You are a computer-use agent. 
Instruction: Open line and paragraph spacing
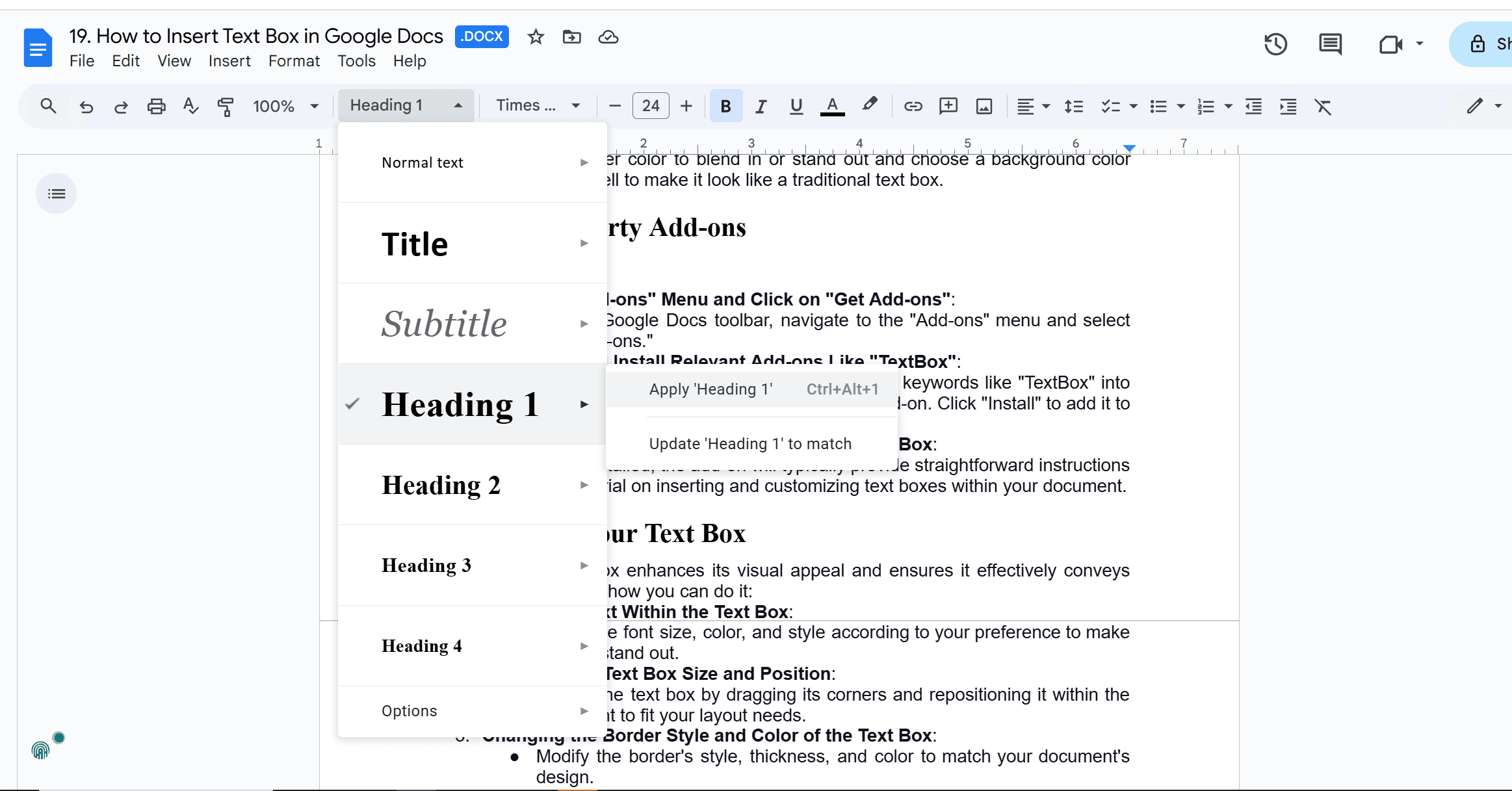1074,106
